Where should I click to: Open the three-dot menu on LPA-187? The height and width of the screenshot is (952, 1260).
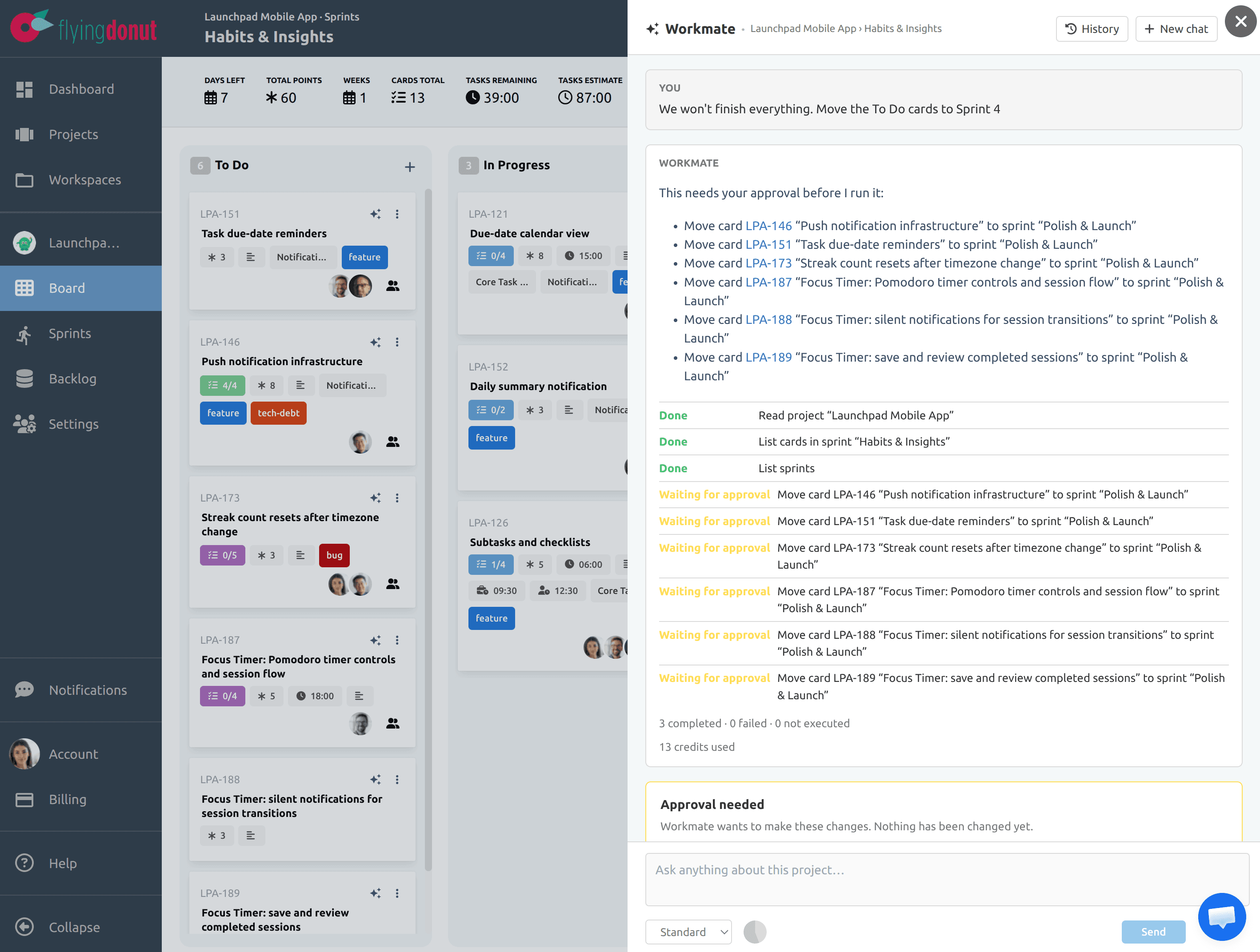(x=397, y=641)
